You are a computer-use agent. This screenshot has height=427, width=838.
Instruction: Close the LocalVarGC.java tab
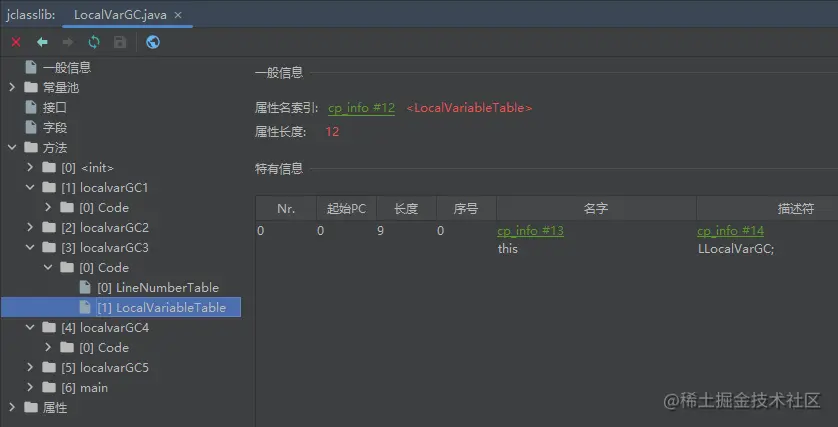[x=178, y=15]
